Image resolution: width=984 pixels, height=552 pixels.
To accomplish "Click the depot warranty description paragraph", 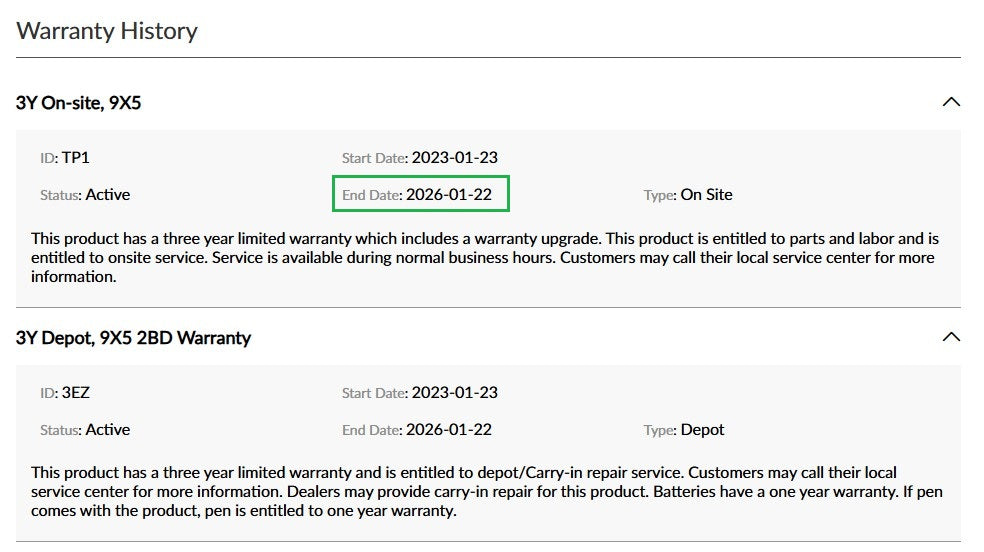I will (485, 491).
